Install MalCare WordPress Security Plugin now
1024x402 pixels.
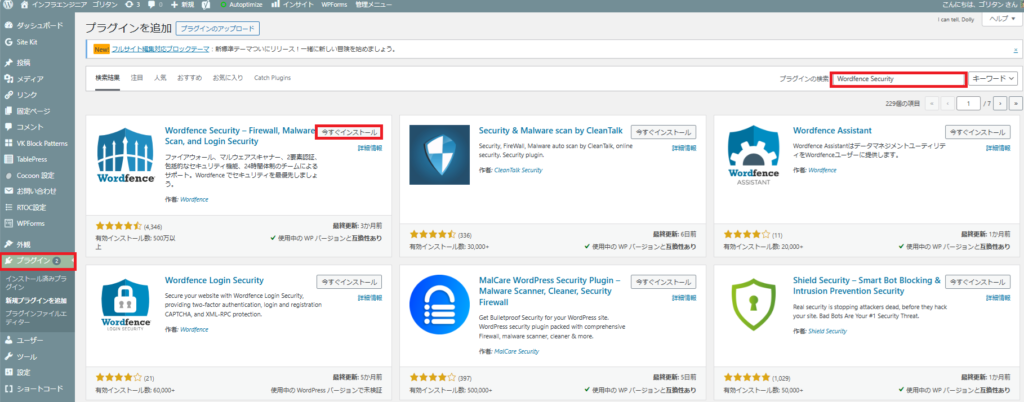point(663,282)
